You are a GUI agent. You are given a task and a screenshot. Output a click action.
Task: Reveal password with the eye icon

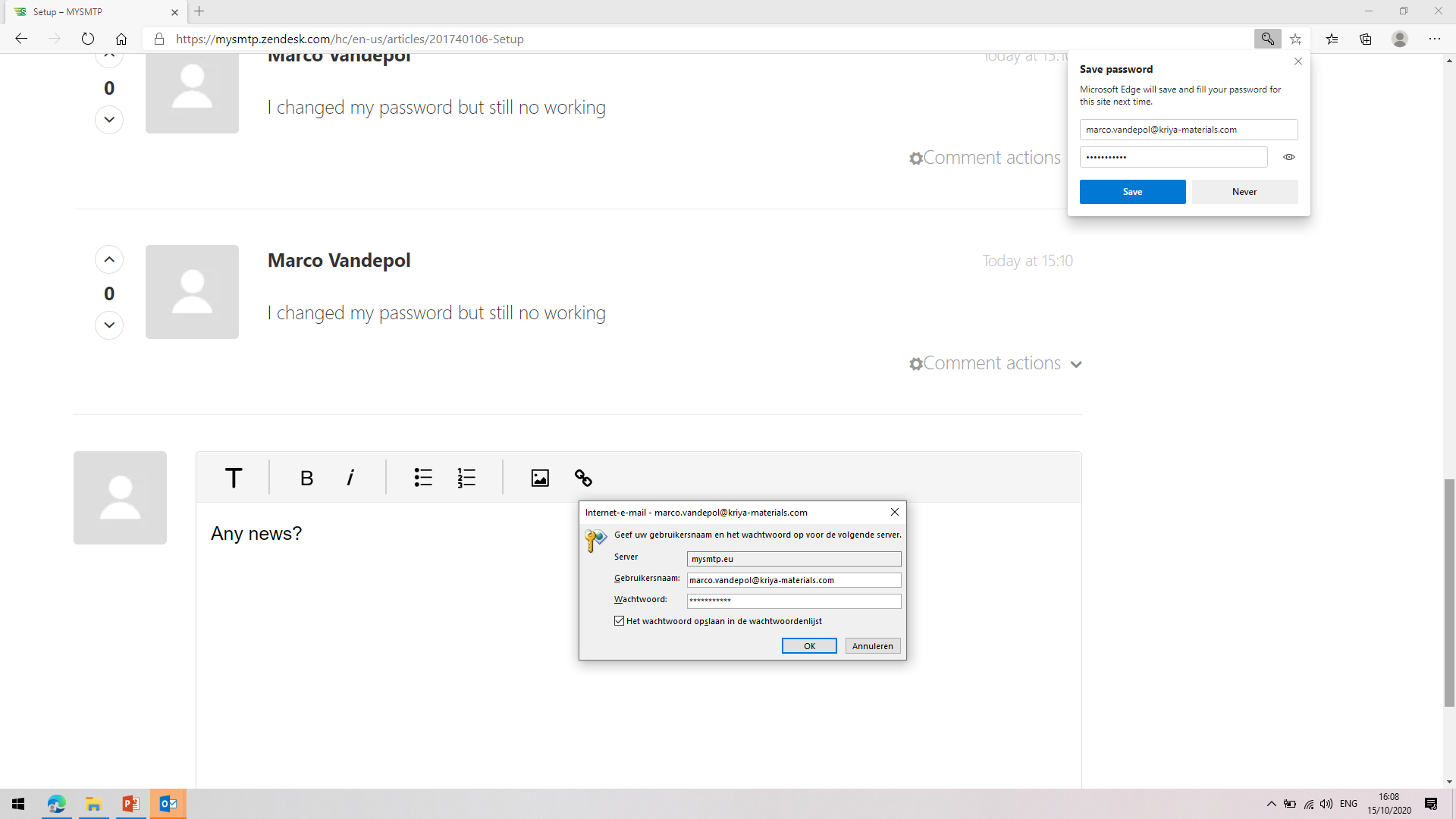(1289, 157)
